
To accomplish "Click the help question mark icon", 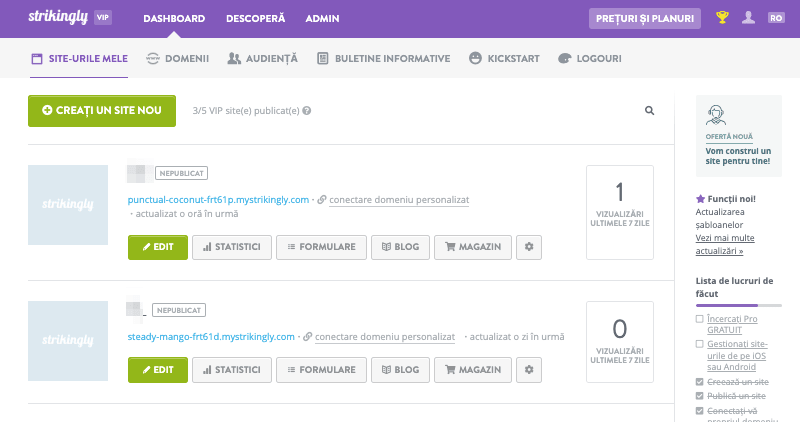I will (307, 111).
